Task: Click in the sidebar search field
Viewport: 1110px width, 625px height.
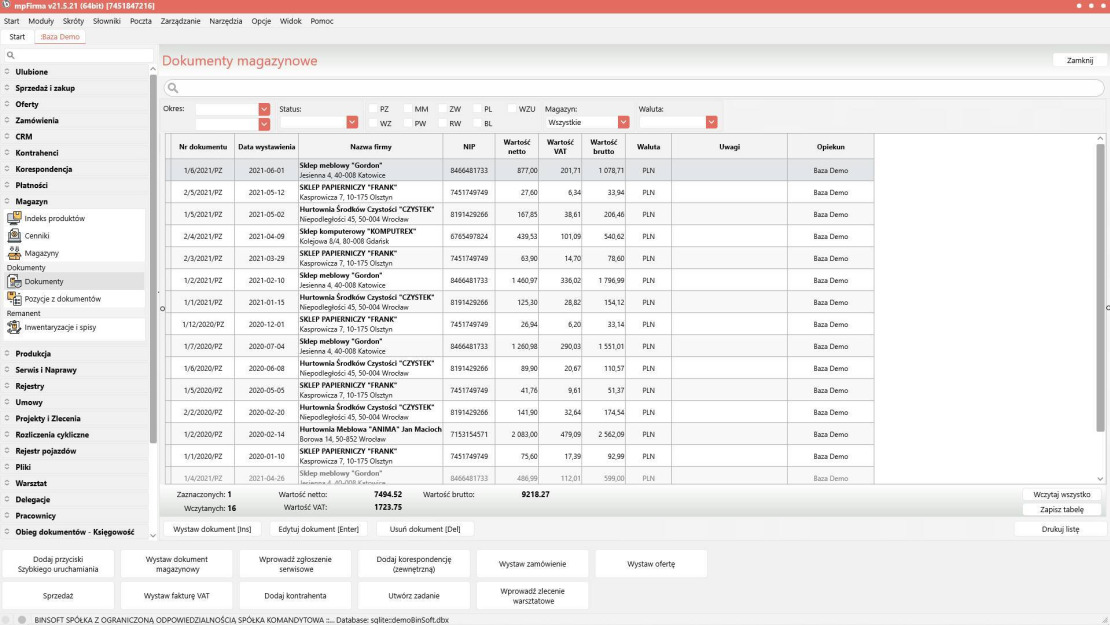Action: (x=78, y=55)
